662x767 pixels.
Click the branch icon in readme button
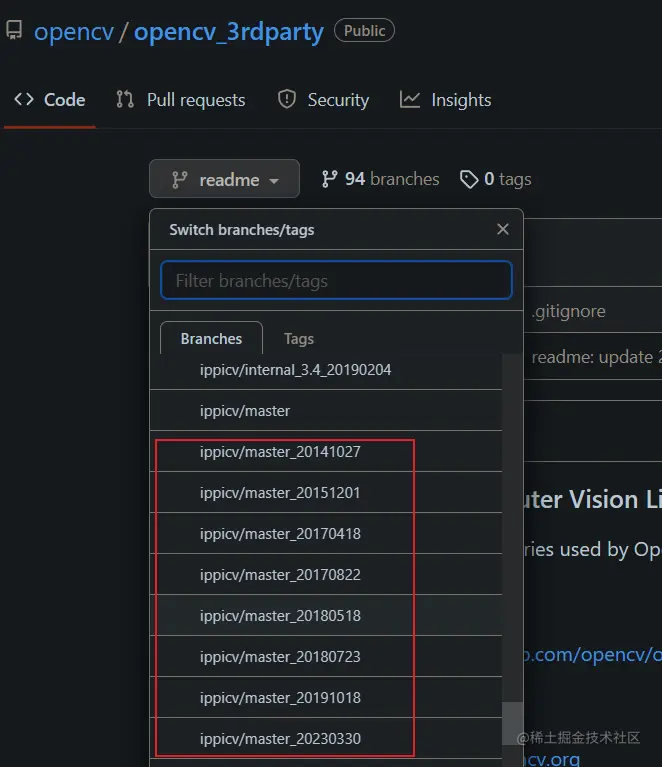coord(180,180)
